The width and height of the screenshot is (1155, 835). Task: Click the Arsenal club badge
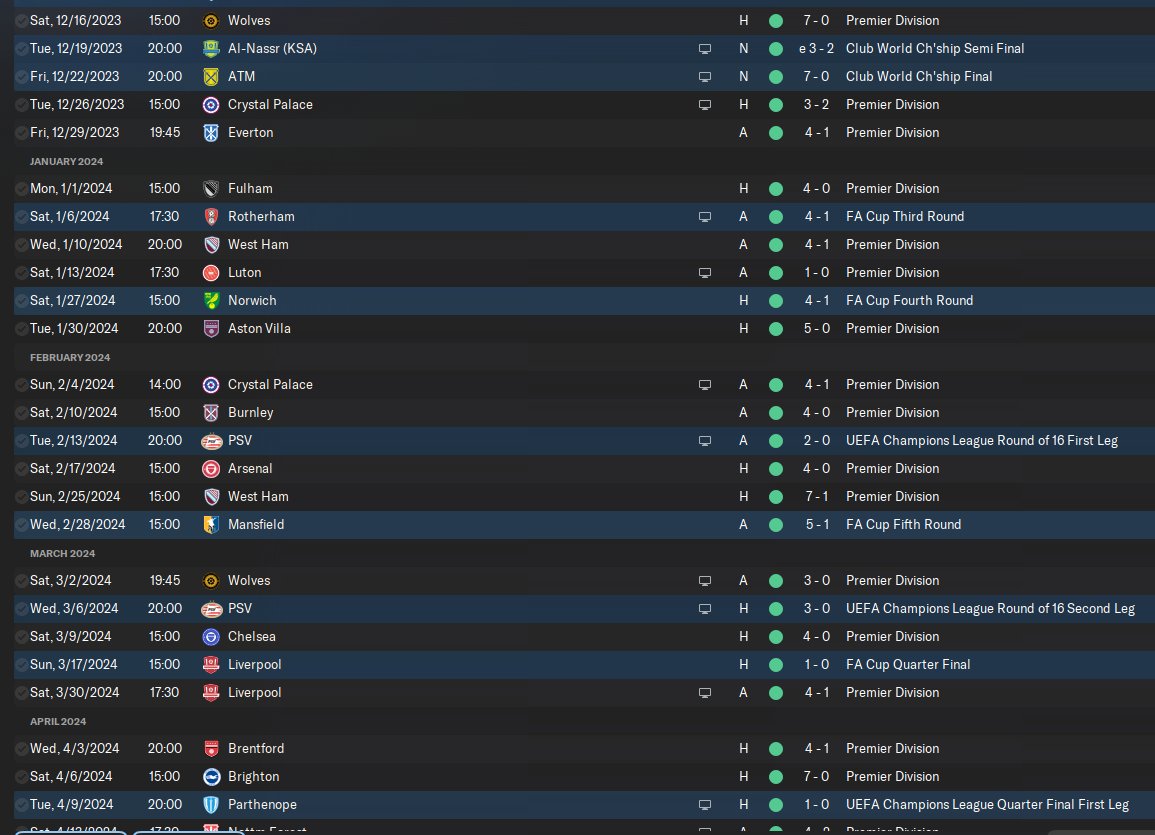[211, 468]
